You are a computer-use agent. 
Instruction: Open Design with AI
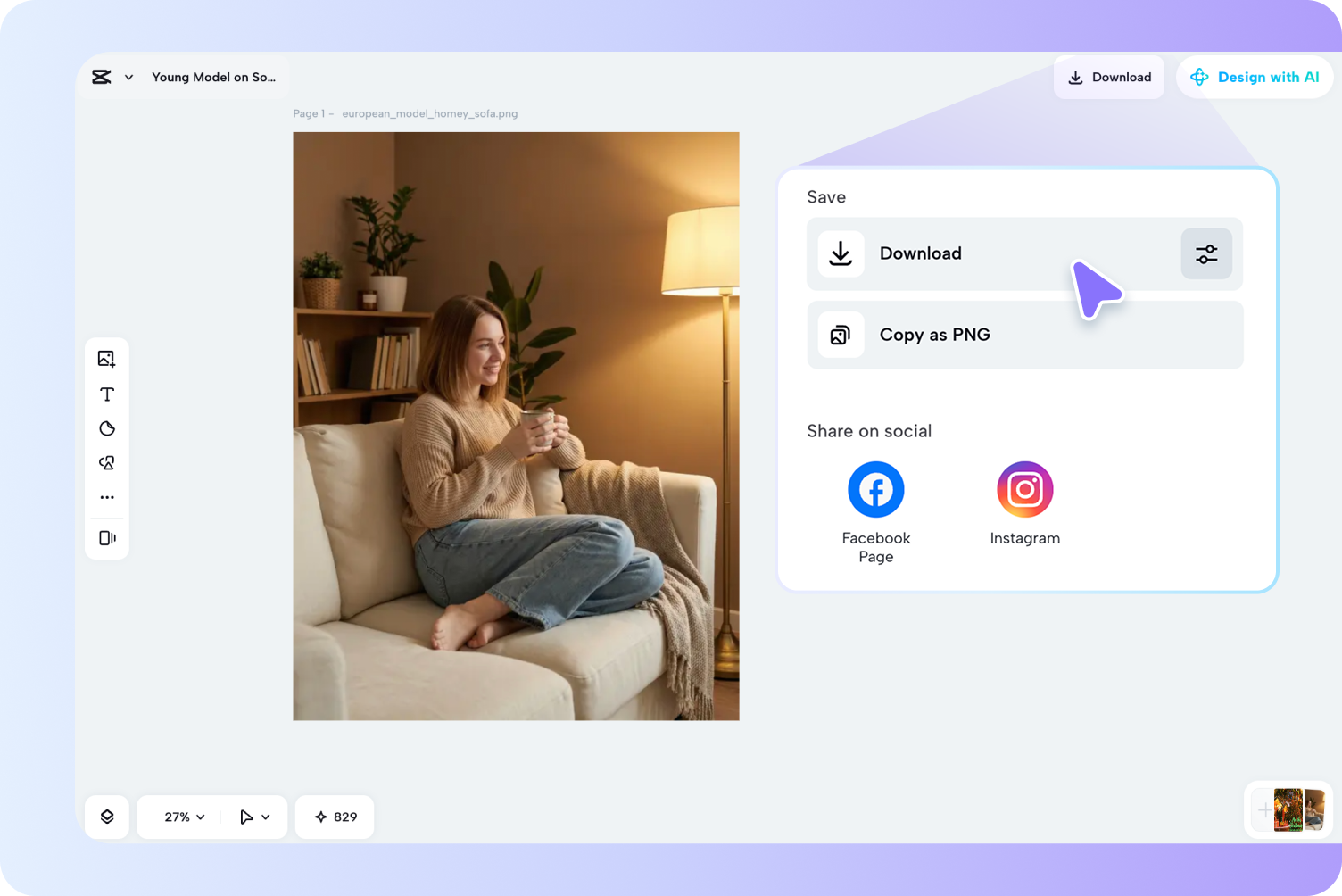coord(1255,78)
